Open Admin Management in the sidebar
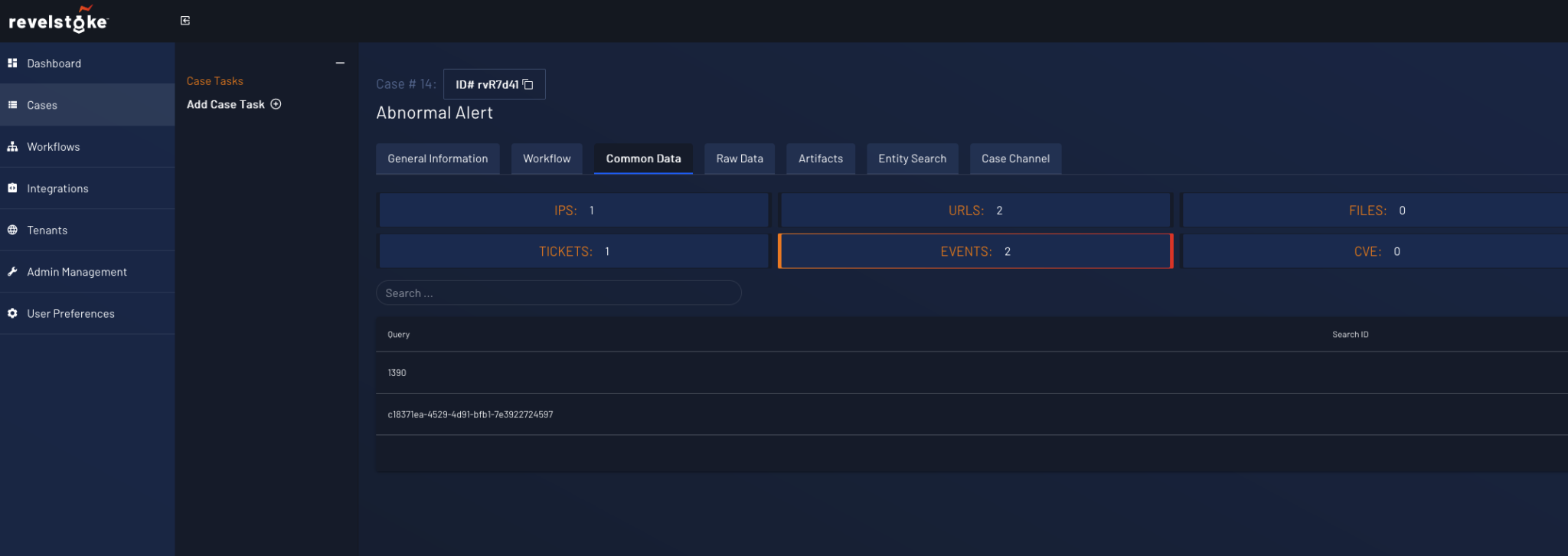This screenshot has width=1568, height=556. 87,272
